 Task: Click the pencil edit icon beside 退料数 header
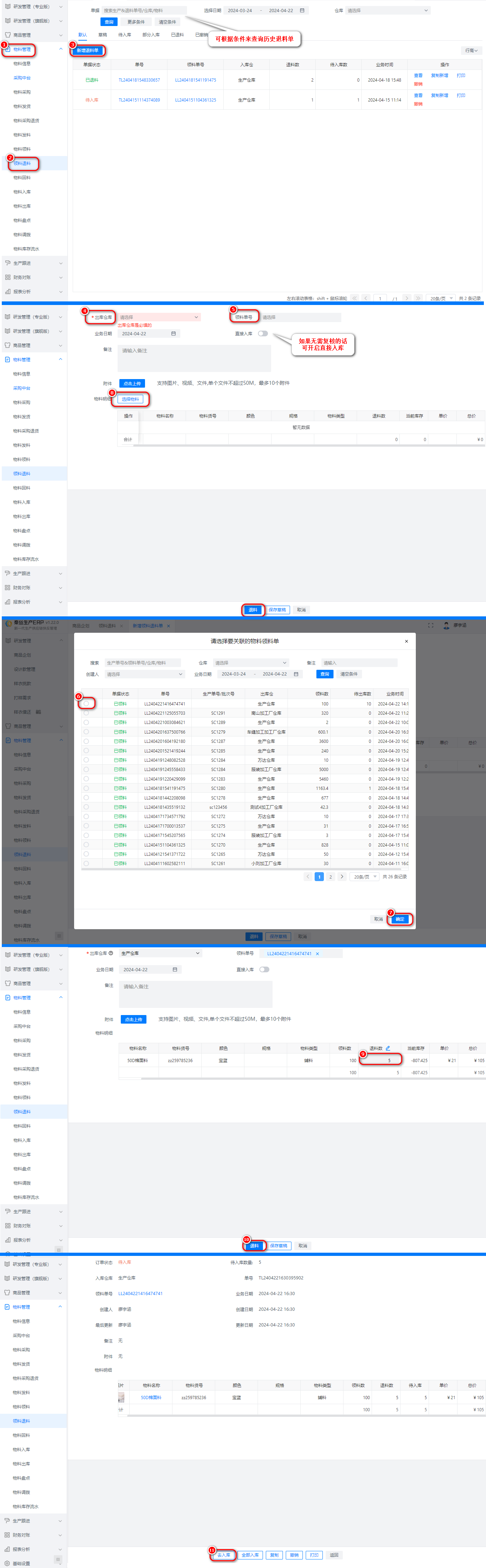pos(387,1048)
